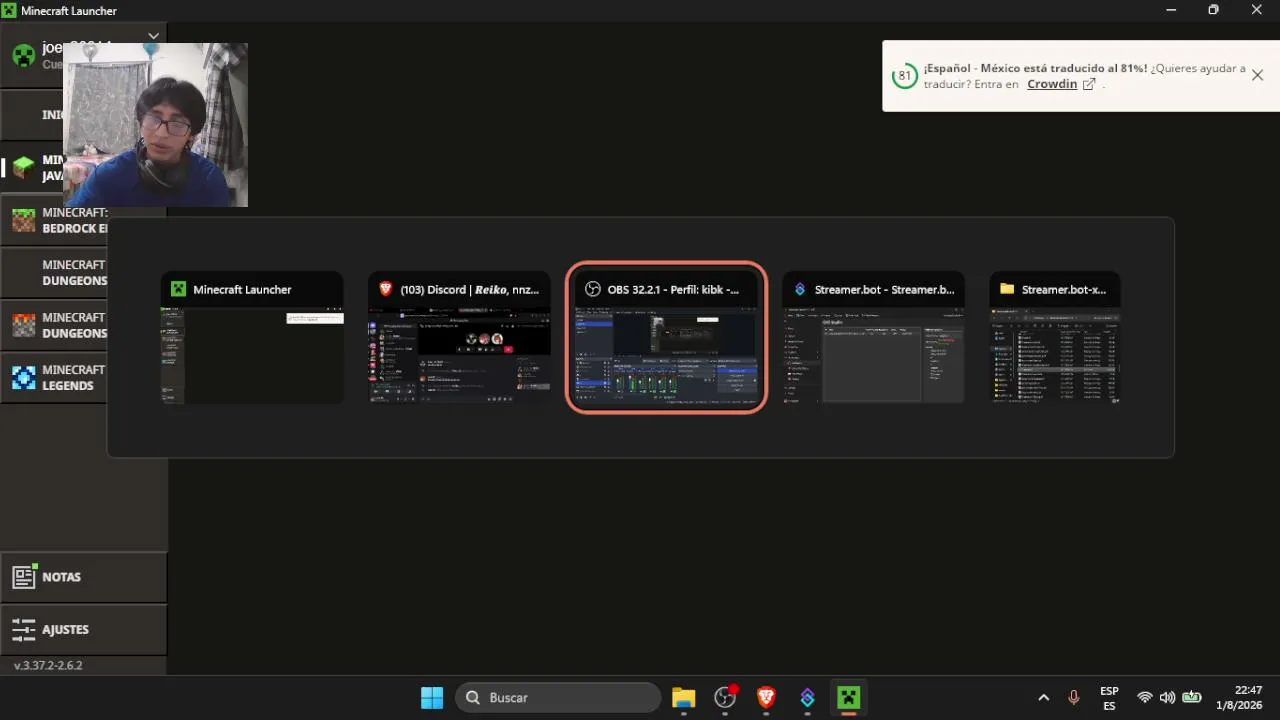
Task: Open the volume speaker tray icon
Action: click(x=1167, y=697)
